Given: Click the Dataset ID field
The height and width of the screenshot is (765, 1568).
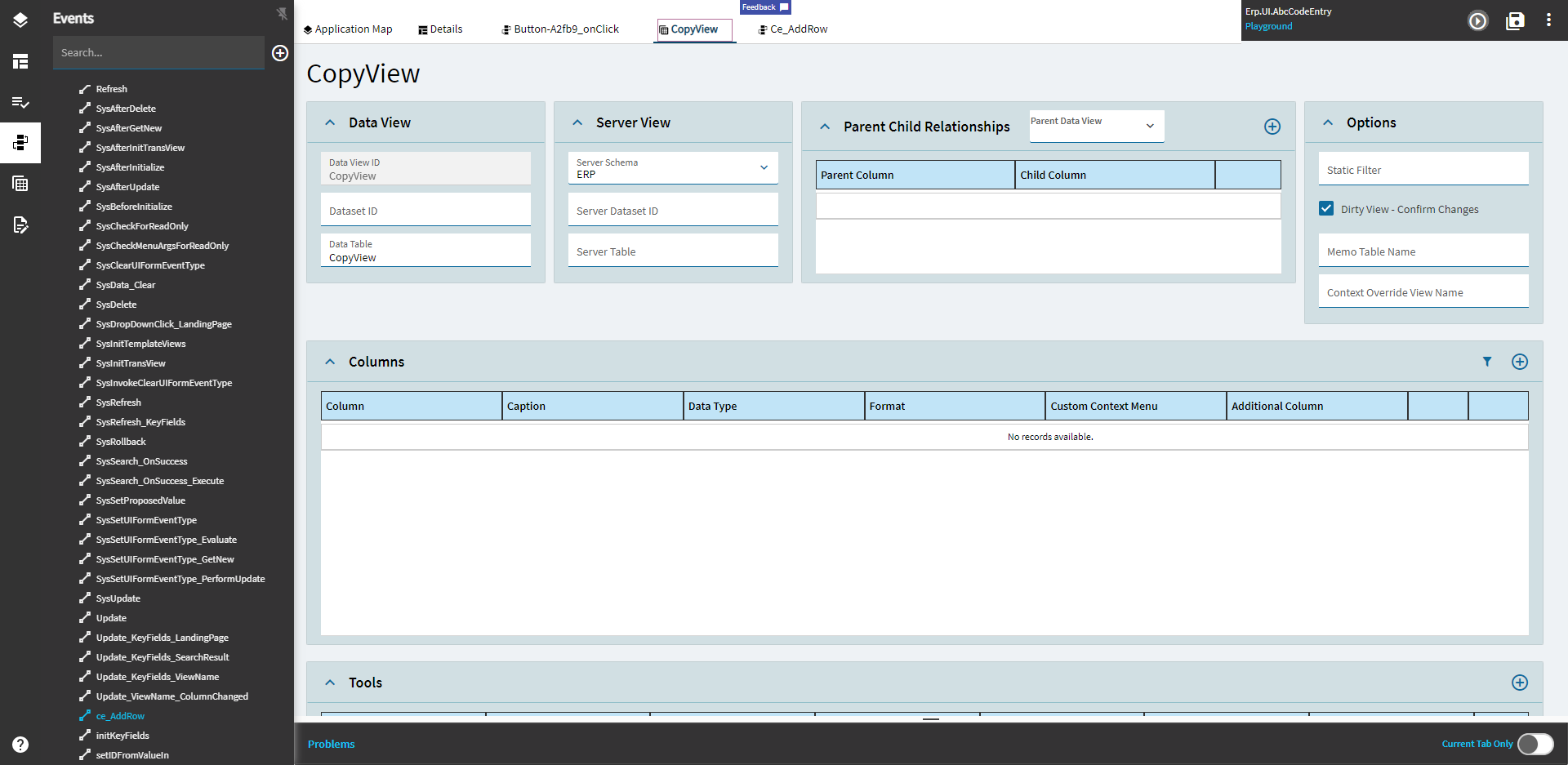Looking at the screenshot, I should (x=425, y=210).
